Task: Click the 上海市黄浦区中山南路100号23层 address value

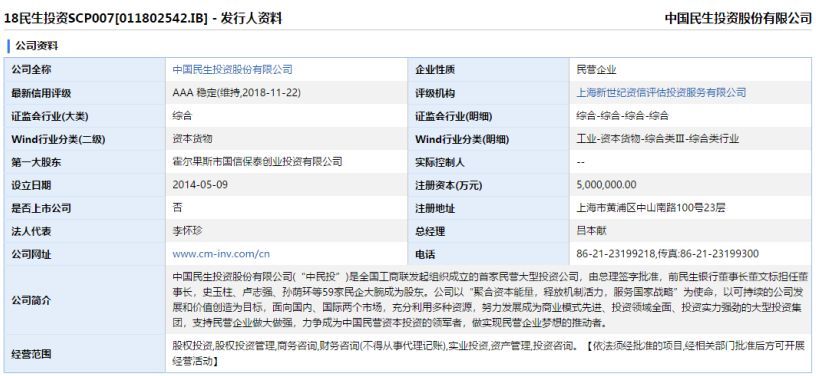Action: (x=651, y=208)
